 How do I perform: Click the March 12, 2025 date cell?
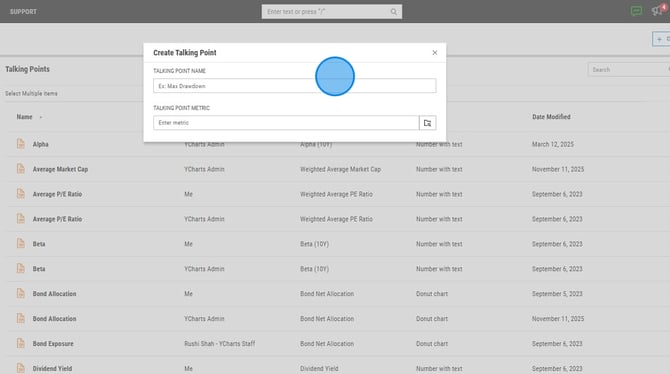click(552, 144)
